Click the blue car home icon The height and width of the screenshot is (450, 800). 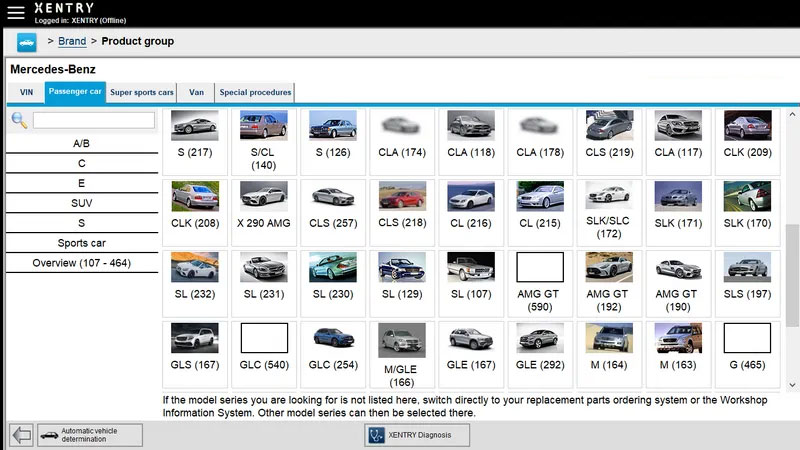click(26, 42)
